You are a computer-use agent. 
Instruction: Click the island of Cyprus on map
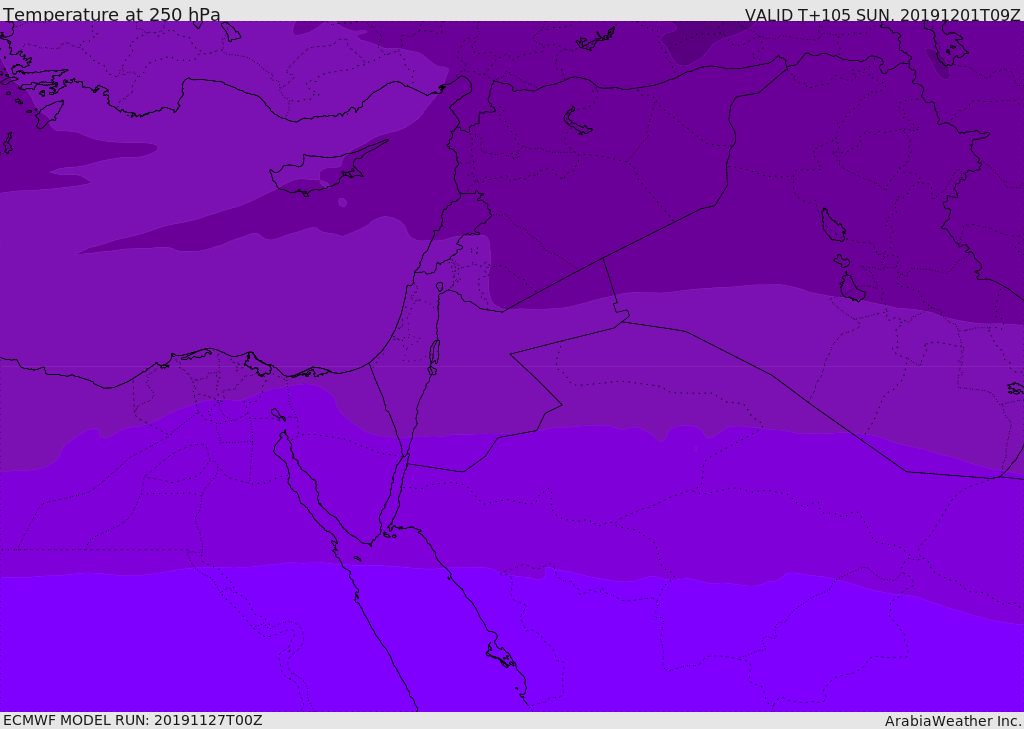328,169
